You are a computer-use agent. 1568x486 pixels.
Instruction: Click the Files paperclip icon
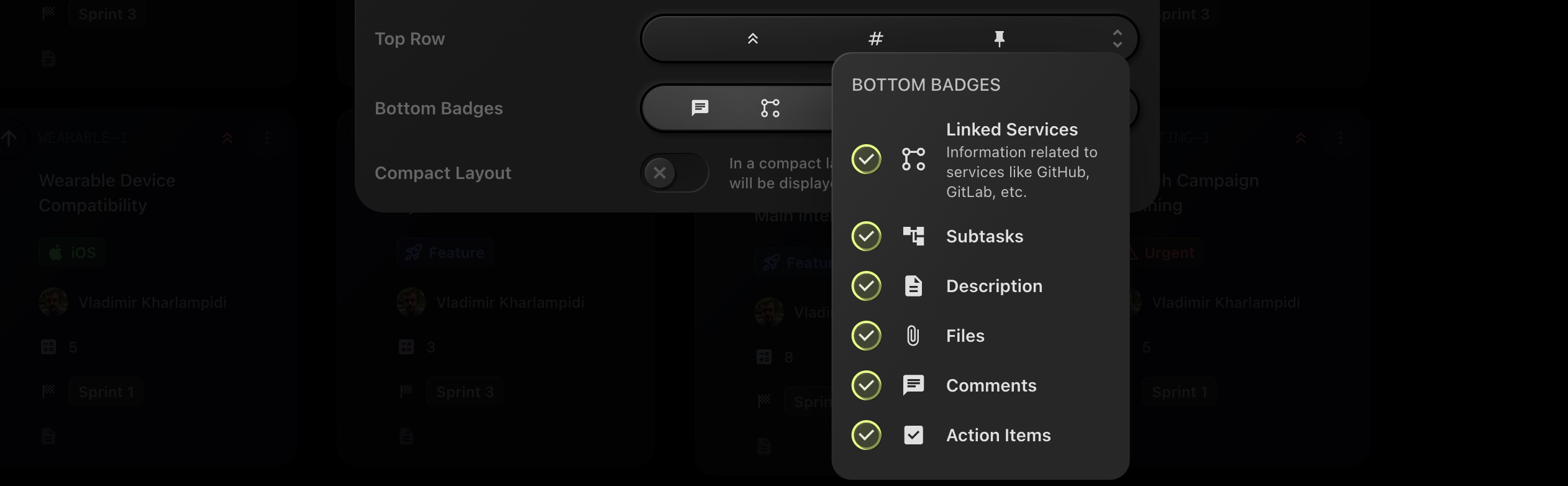coord(913,336)
